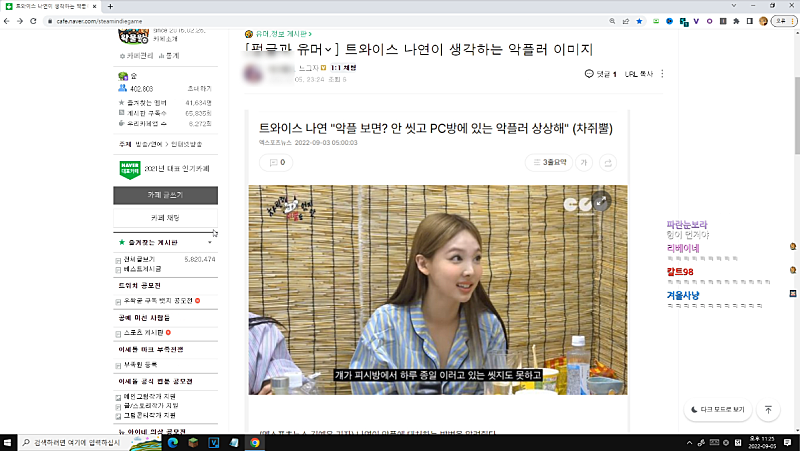Open the 베스트게시글 board link
800x451 pixels.
[x=142, y=268]
